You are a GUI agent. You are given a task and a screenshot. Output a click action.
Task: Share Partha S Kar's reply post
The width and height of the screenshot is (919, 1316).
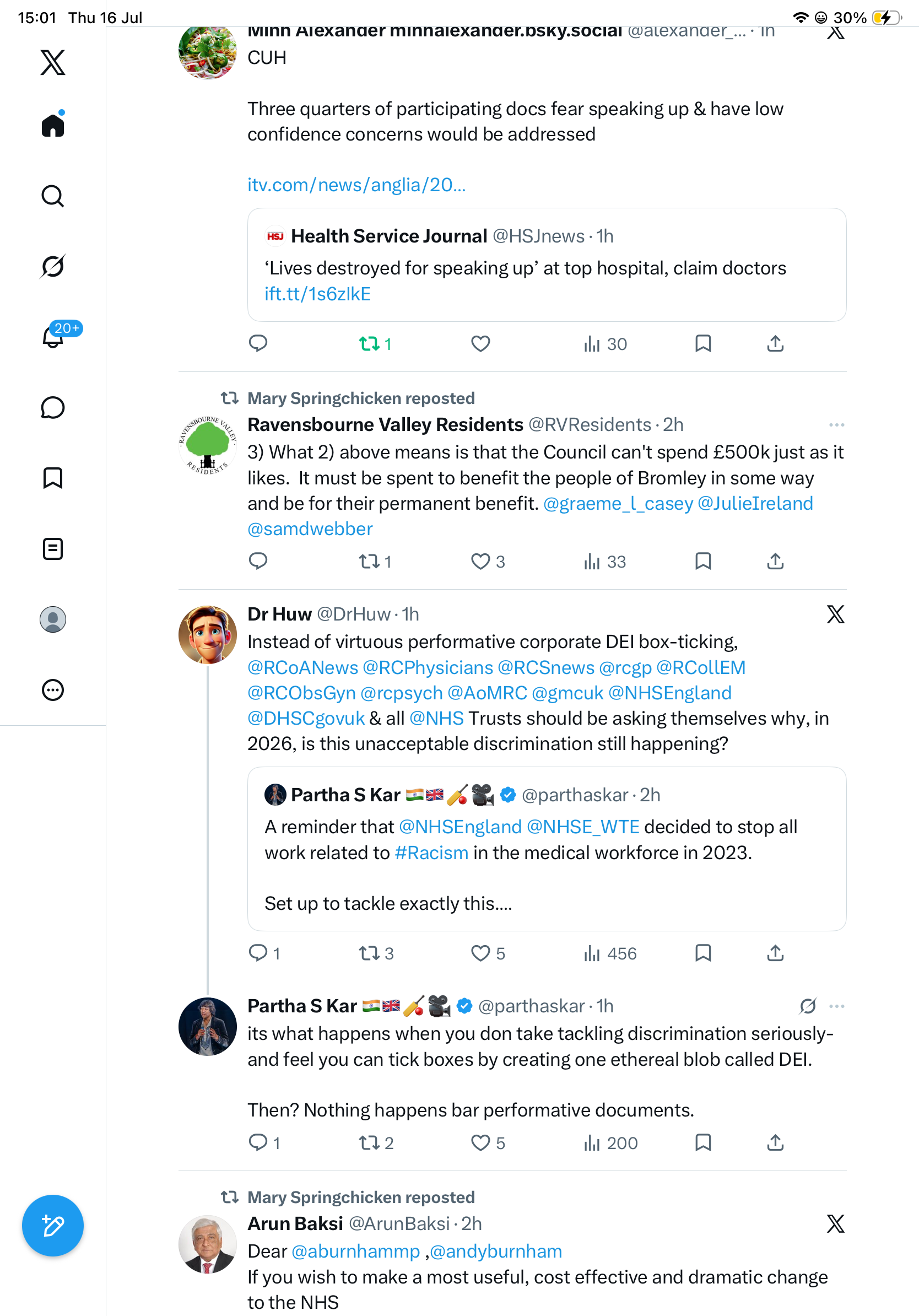775,1143
